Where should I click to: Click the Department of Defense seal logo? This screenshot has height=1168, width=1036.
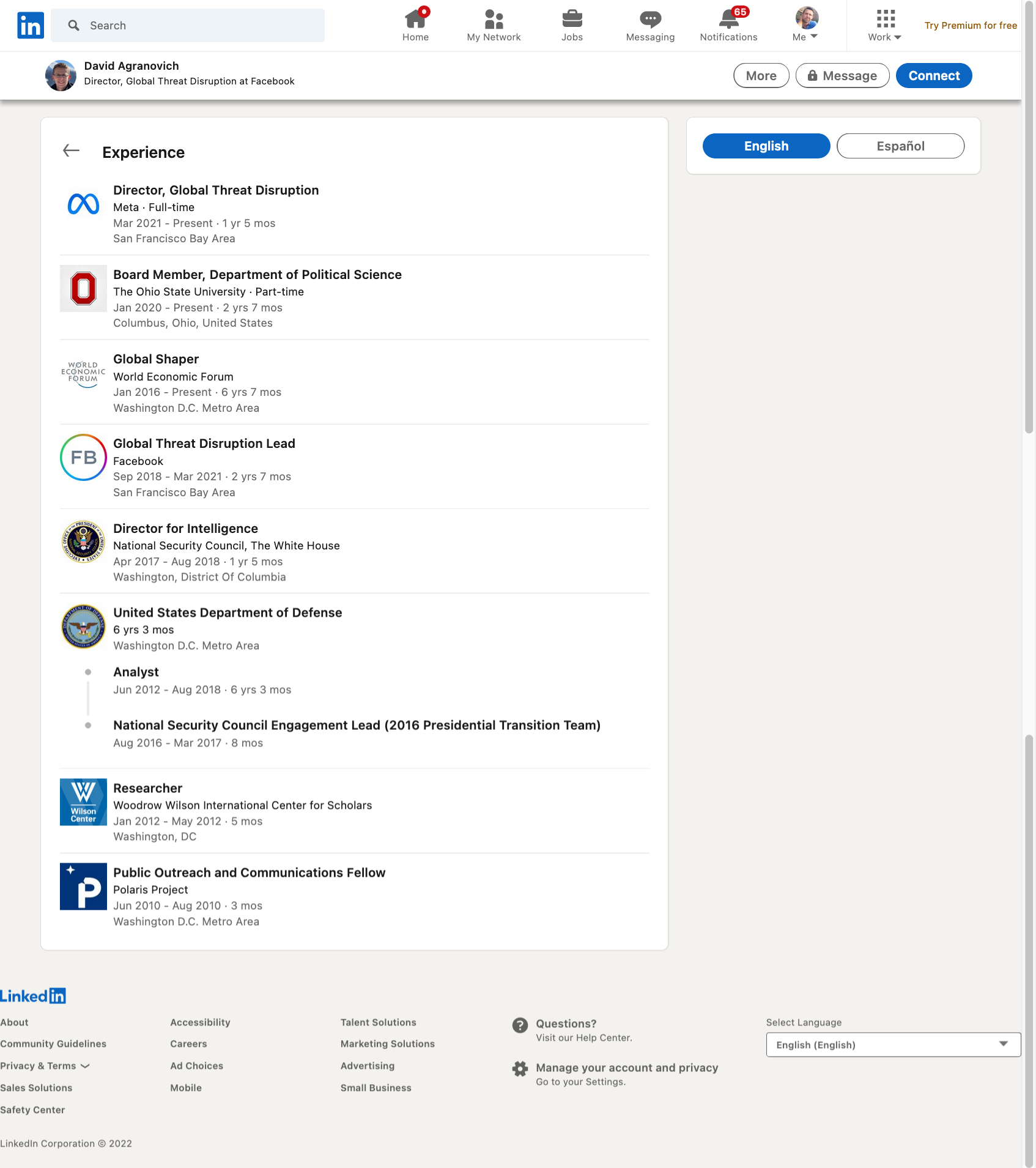point(83,626)
